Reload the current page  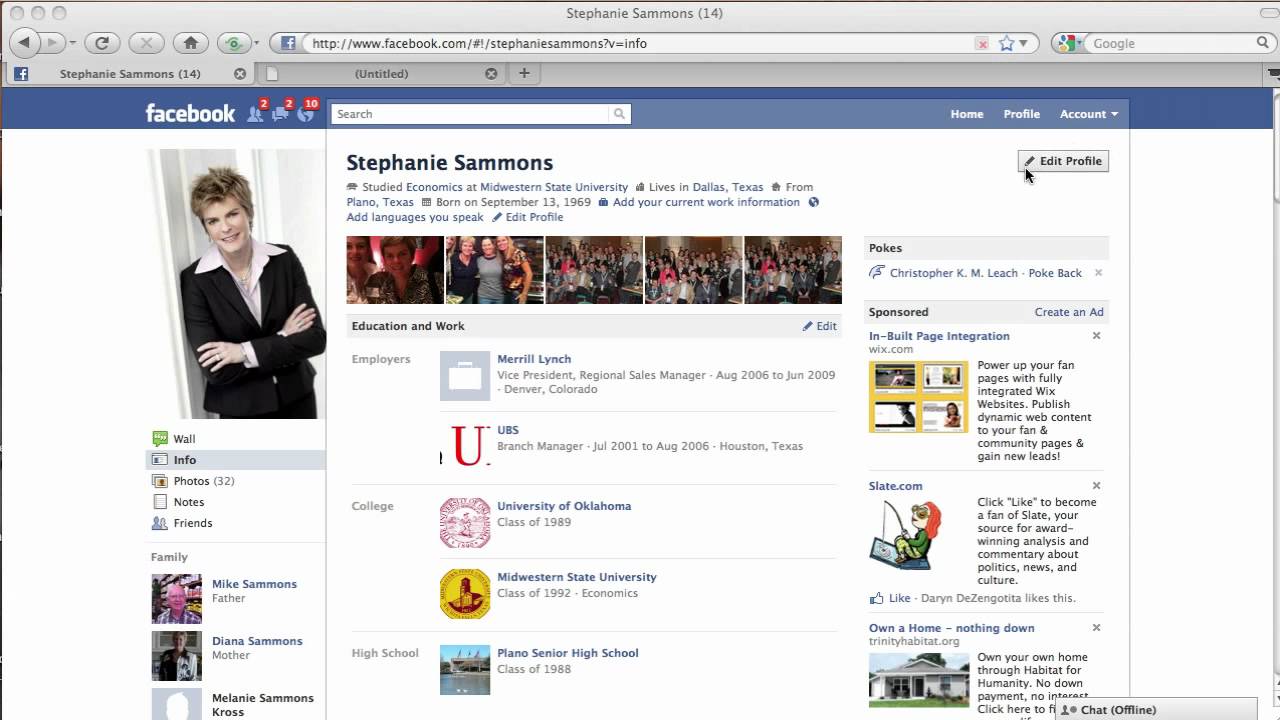(x=101, y=43)
